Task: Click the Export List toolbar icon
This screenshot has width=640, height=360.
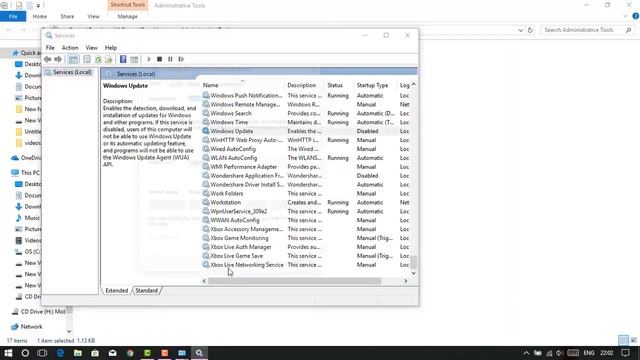Action: coord(109,60)
